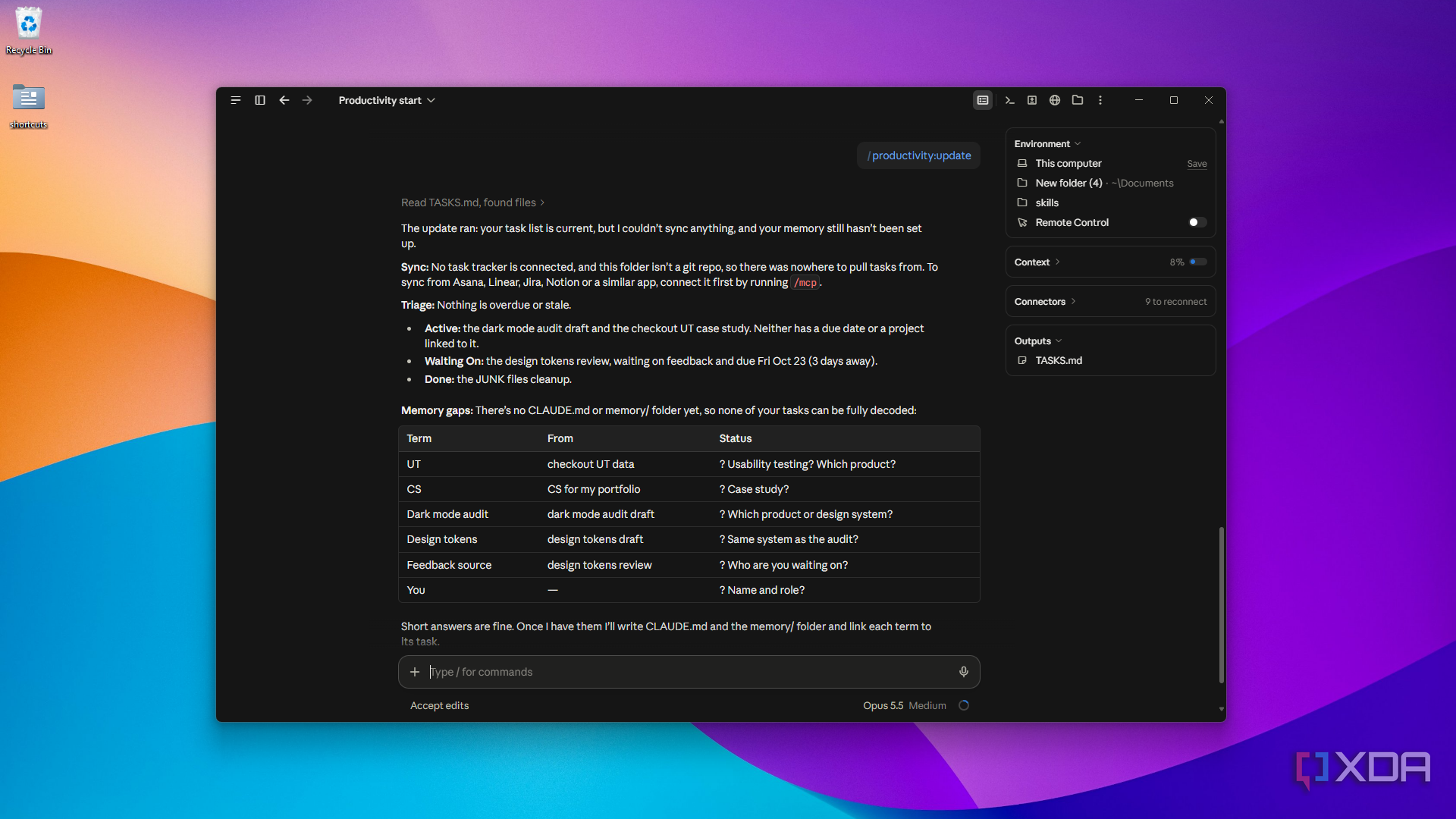Image resolution: width=1456 pixels, height=819 pixels.
Task: Click the Context usage progress indicator
Action: (1198, 262)
